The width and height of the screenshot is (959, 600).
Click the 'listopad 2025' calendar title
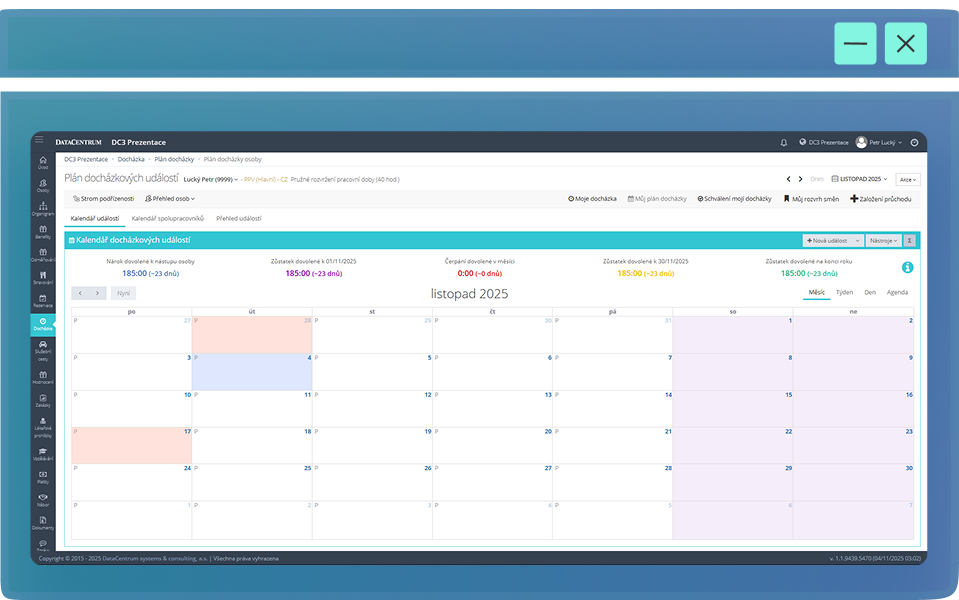pos(469,294)
